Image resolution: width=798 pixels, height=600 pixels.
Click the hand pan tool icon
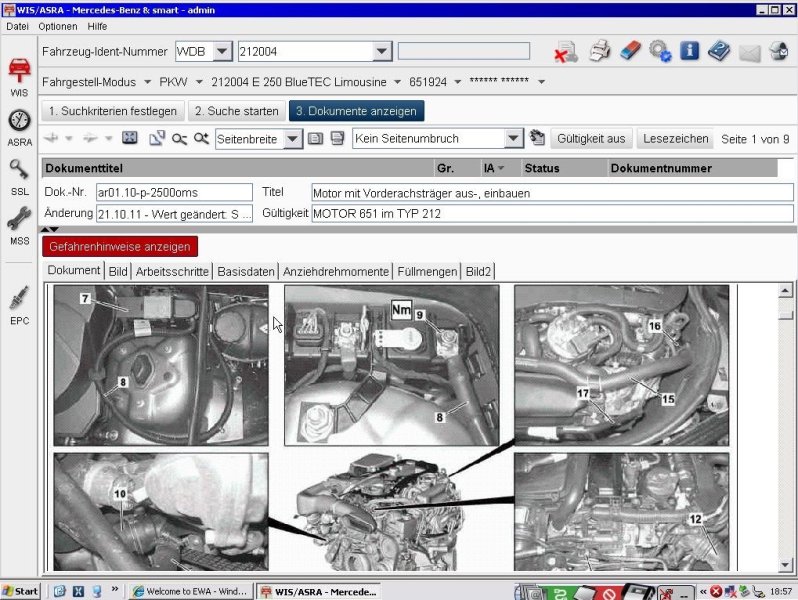tap(537, 138)
